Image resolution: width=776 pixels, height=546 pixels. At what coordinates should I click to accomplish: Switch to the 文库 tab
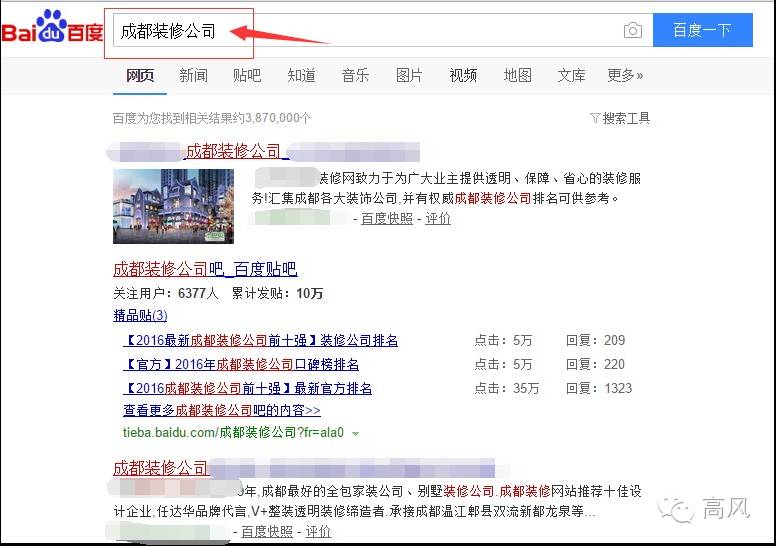(x=572, y=75)
